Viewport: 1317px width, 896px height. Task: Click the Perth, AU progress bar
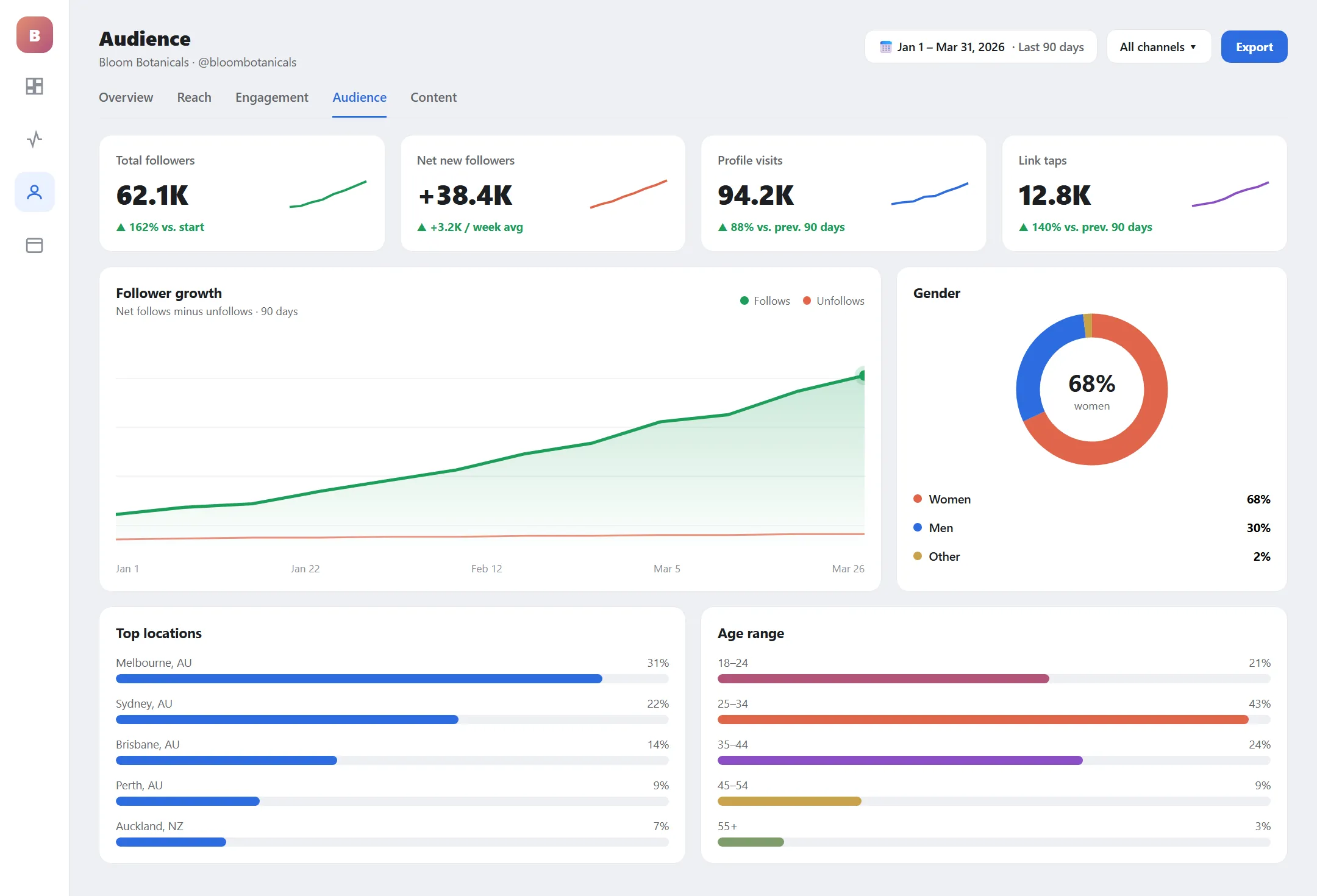click(392, 802)
